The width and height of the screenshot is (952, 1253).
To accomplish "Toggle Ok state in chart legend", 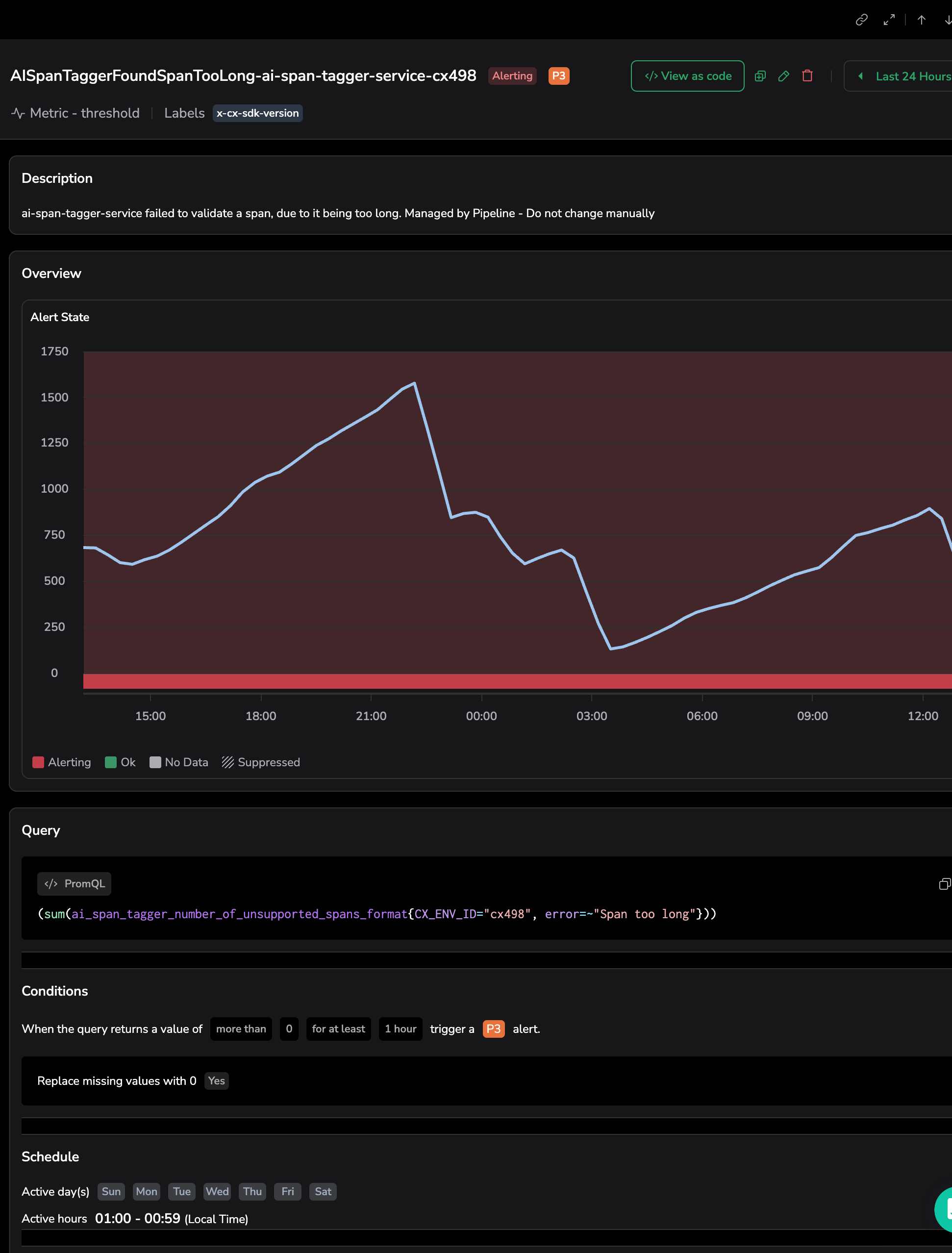I will 120,762.
